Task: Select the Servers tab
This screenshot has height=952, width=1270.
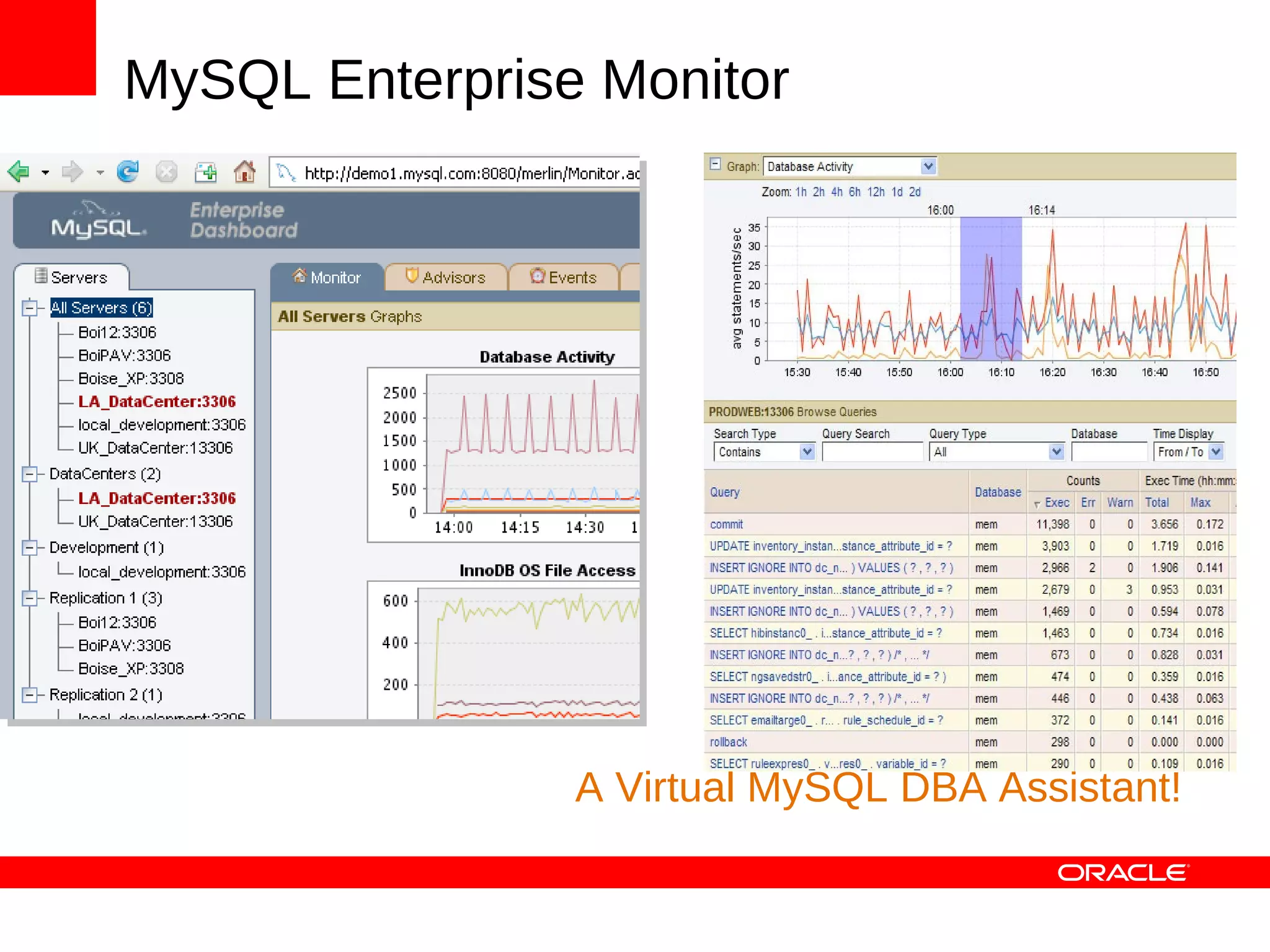Action: [72, 277]
